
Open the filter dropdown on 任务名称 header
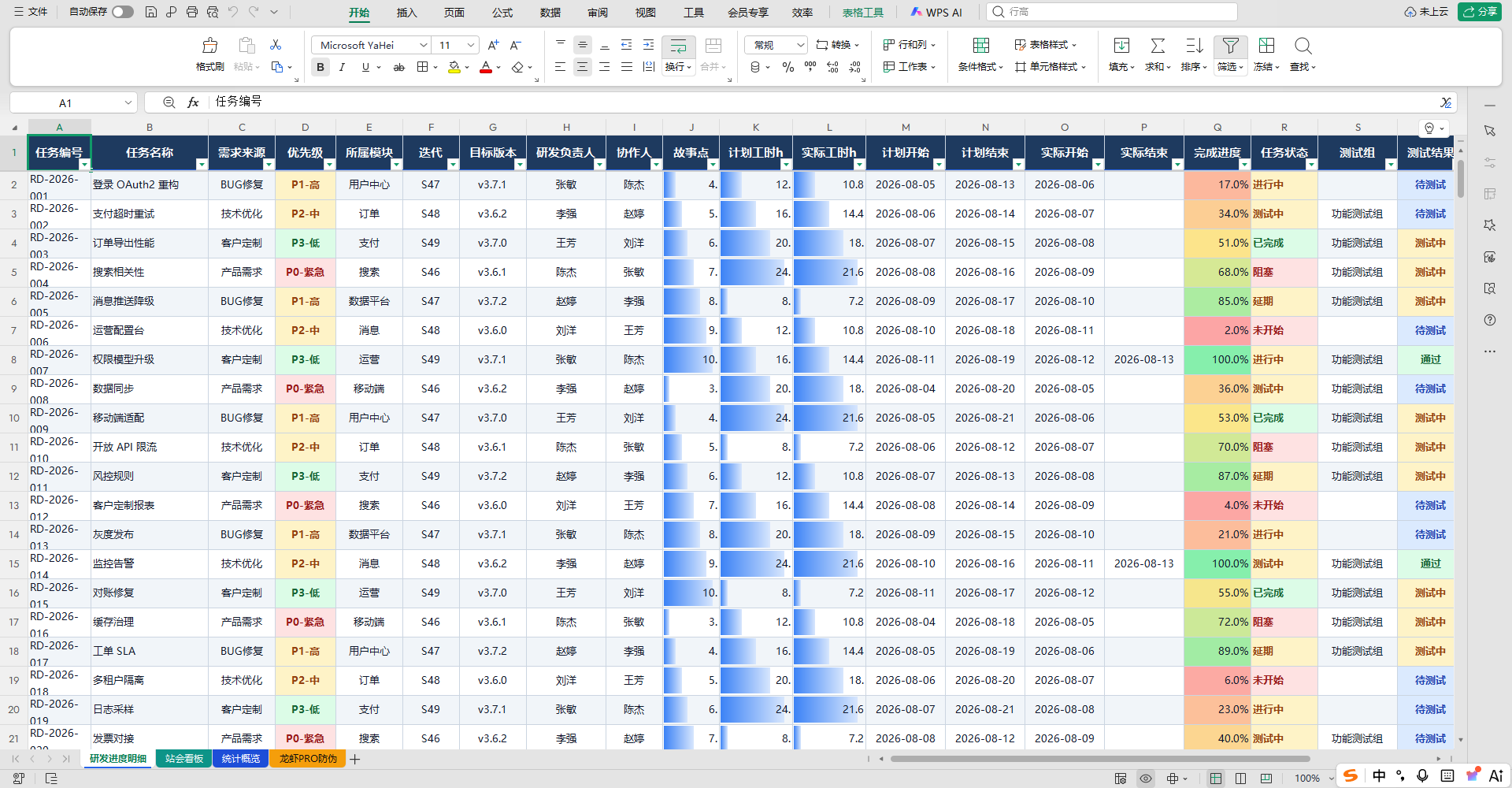click(202, 164)
